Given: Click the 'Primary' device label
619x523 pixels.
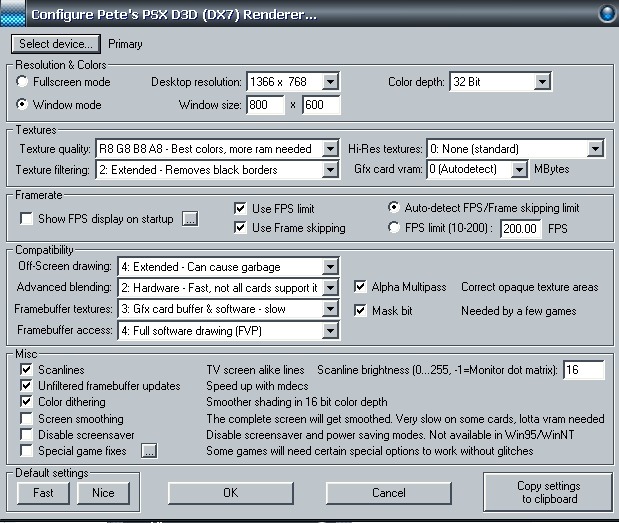Looking at the screenshot, I should tap(125, 44).
